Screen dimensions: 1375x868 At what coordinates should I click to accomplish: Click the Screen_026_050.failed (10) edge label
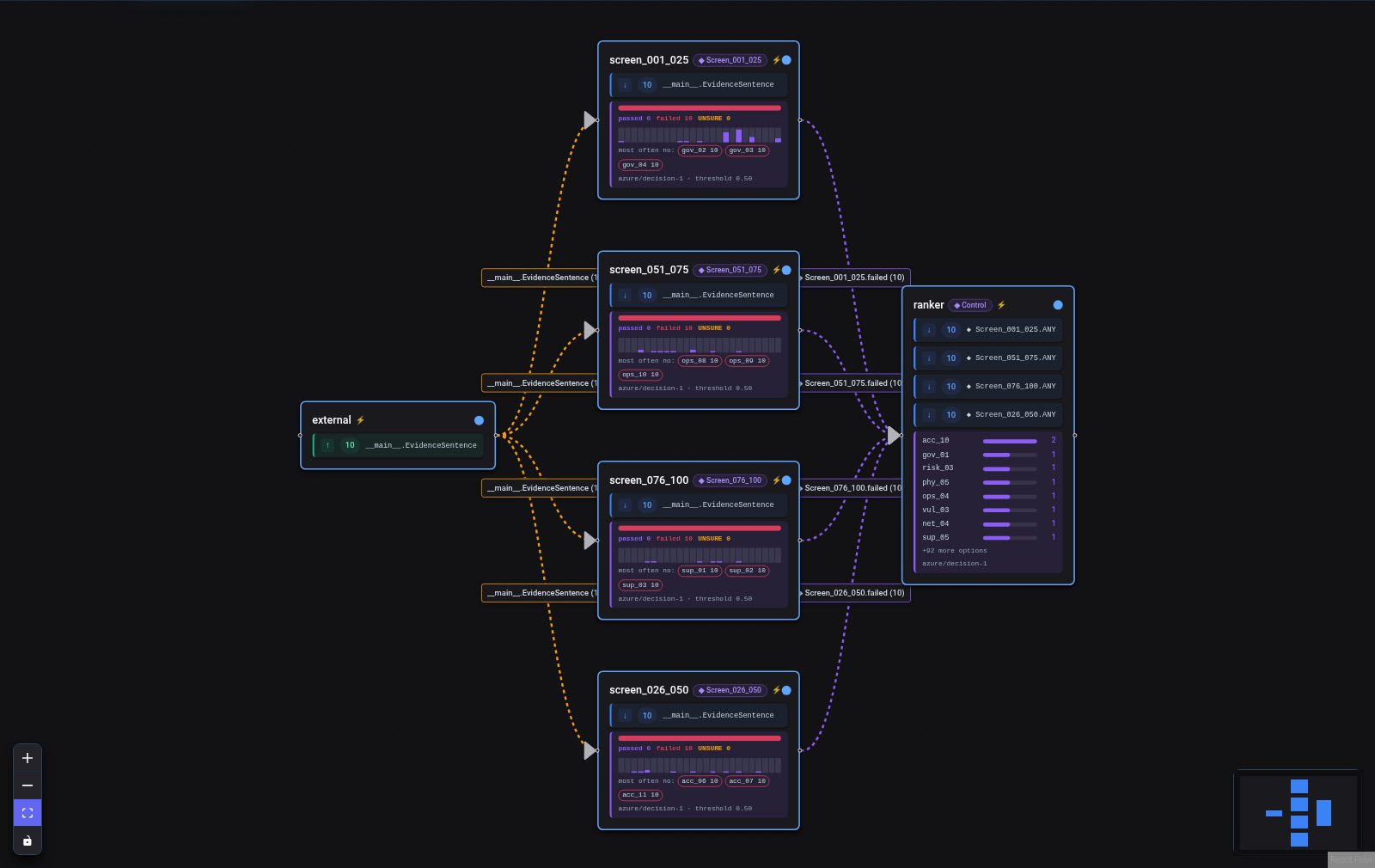[x=854, y=593]
